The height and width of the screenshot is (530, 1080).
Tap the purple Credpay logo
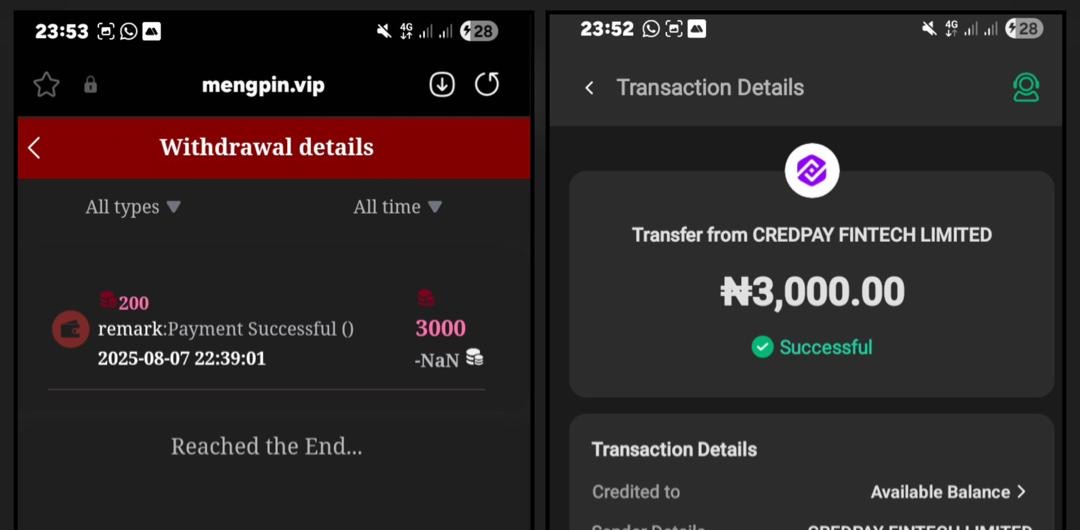812,170
